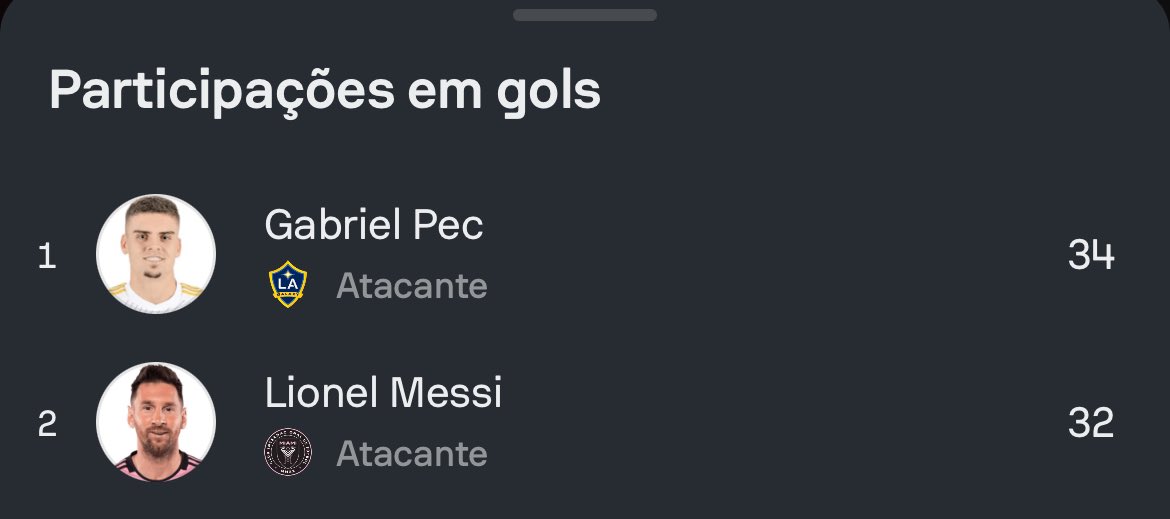The image size is (1170, 519).
Task: Tap the drag handle at the sheet top
Action: 585,15
